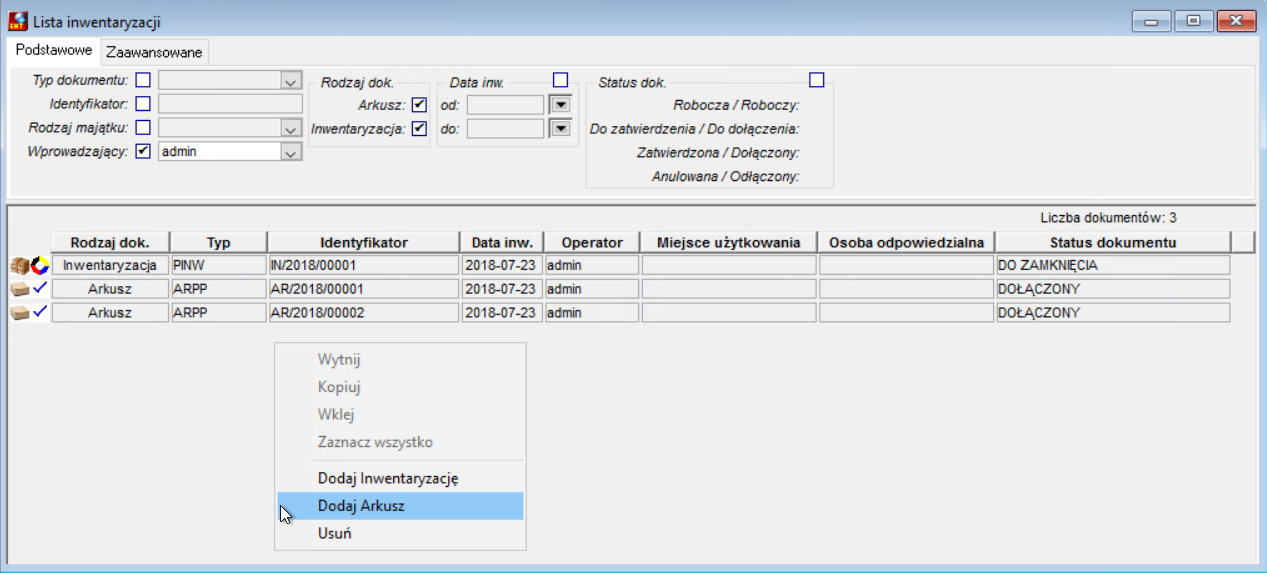Select Dodaj Arkusz in the context menu
Screen dimensions: 1267x573
(400, 506)
